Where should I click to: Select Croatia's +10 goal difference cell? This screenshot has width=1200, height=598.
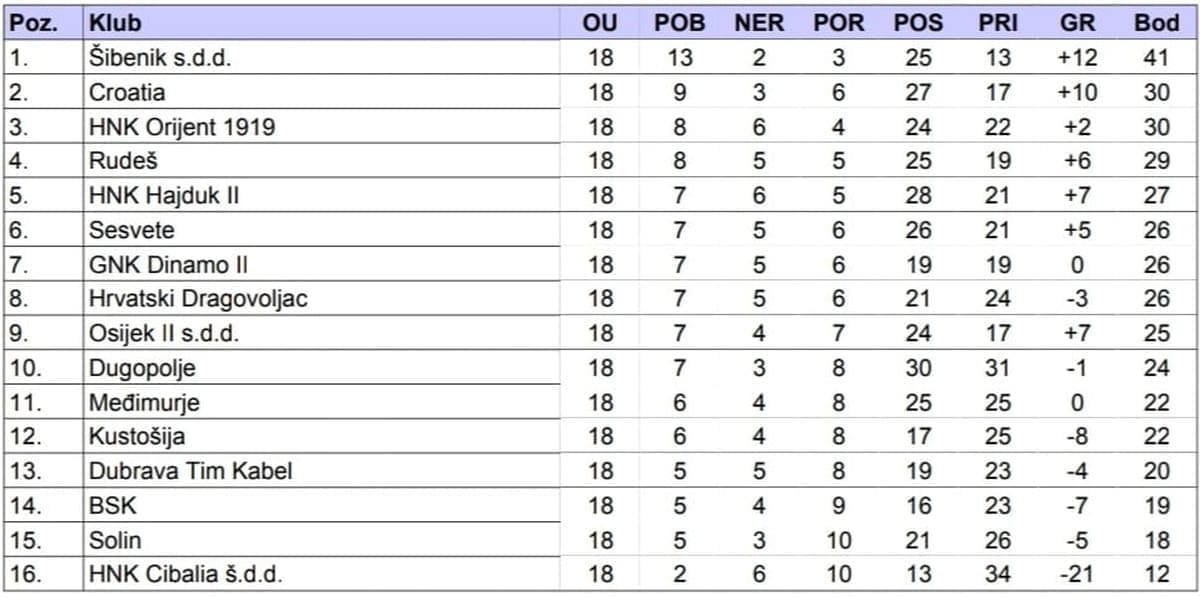click(1077, 92)
